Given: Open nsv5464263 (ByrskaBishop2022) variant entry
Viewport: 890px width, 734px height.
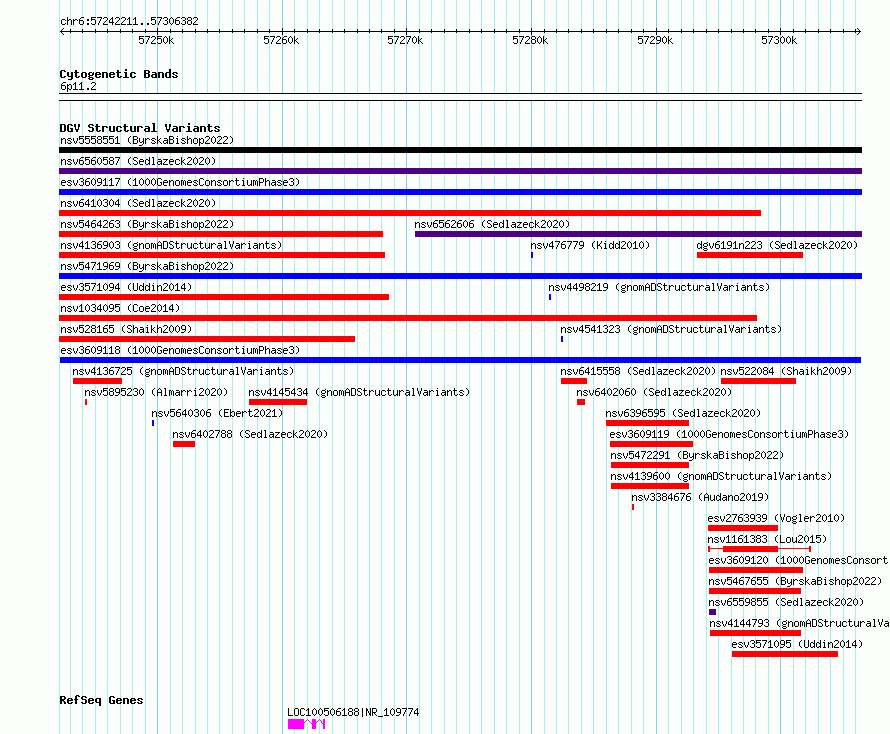Looking at the screenshot, I should tap(147, 224).
